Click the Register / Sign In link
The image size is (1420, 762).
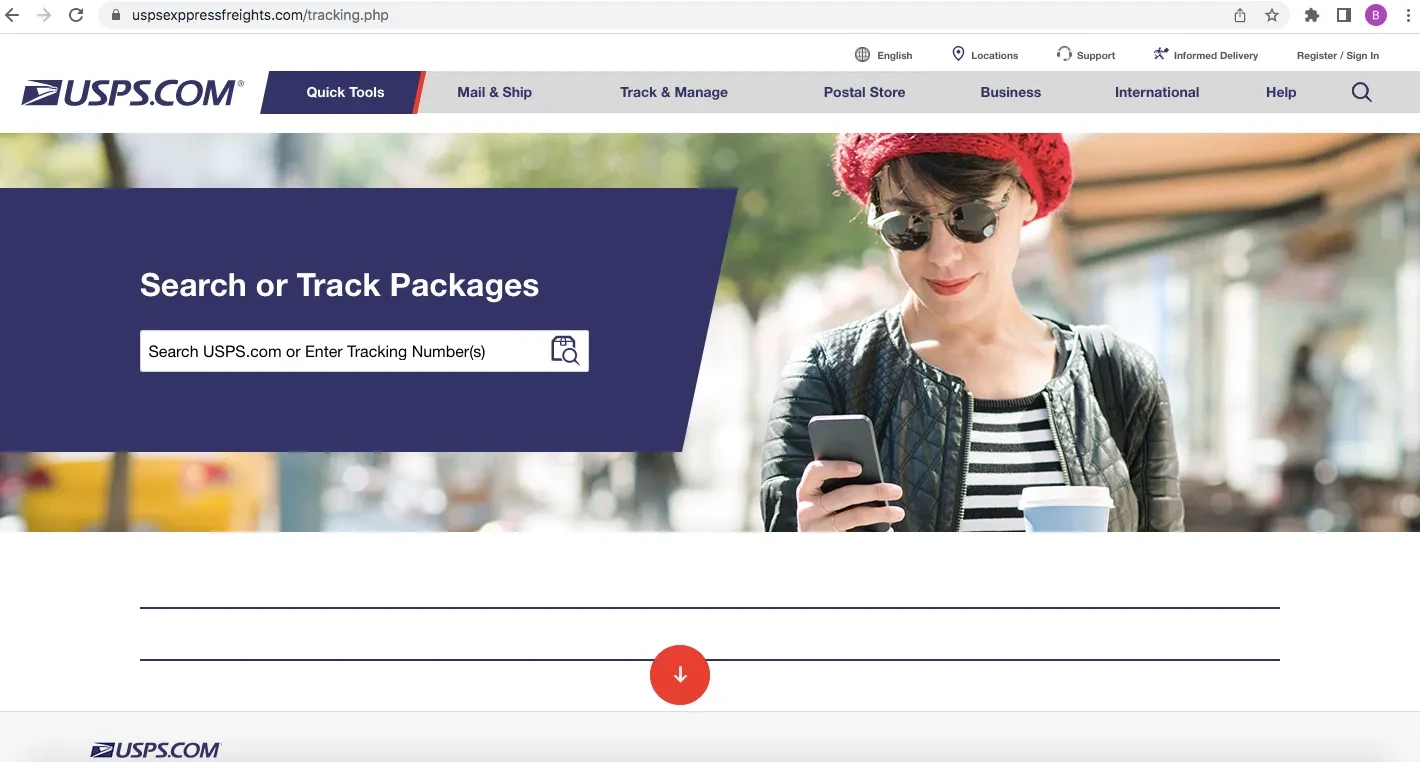point(1337,55)
